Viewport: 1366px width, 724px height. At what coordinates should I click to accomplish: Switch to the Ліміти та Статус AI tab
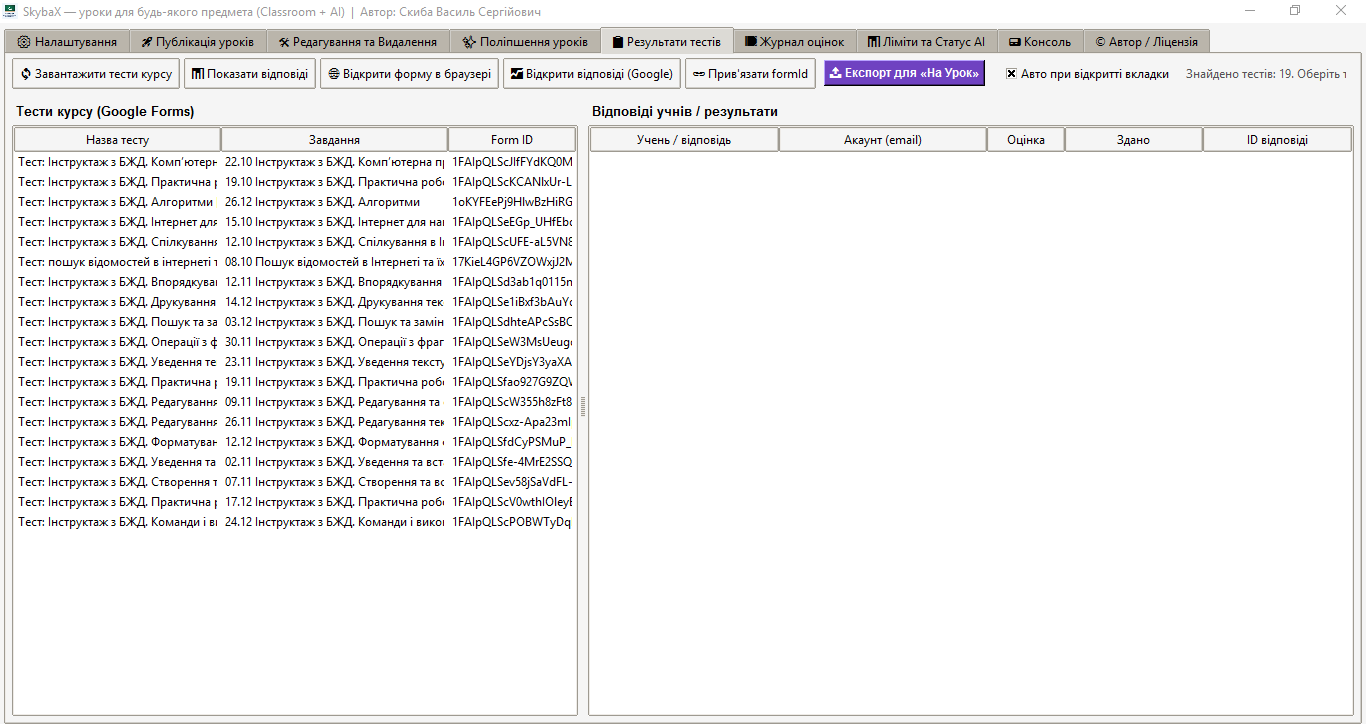click(926, 42)
